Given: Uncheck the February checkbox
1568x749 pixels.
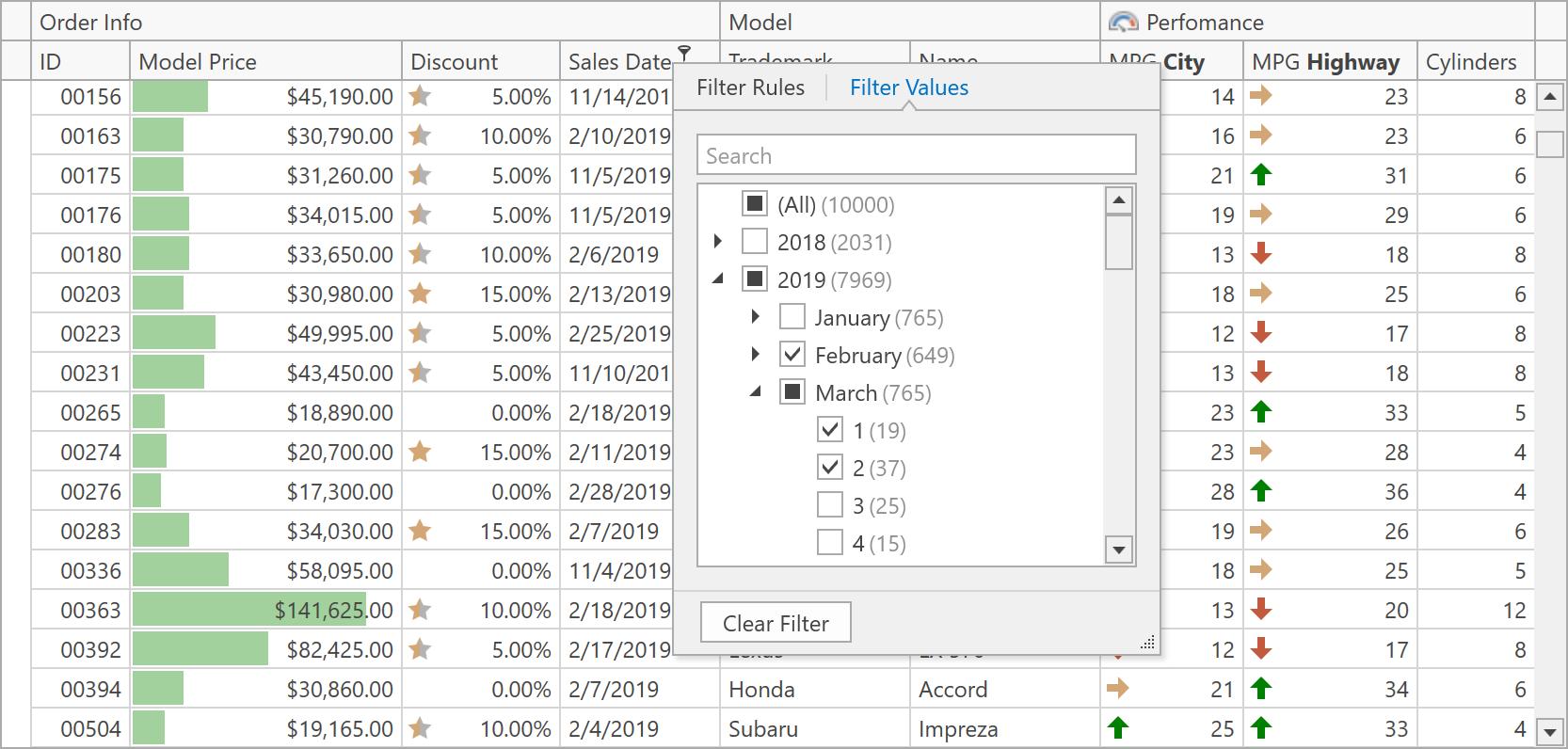Looking at the screenshot, I should (792, 355).
